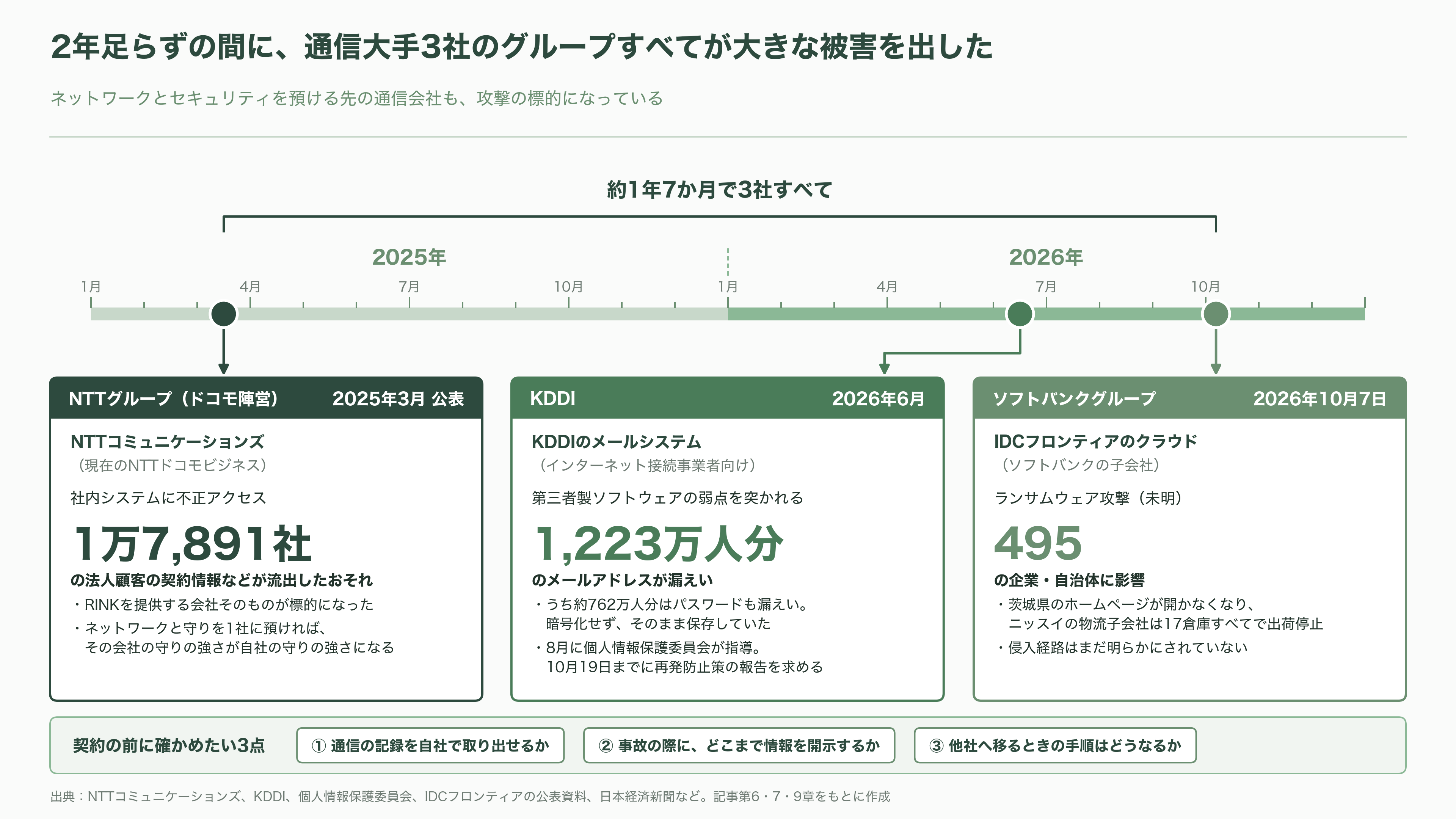Click the 契約の前に確かめたい3点 label
1456x819 pixels.
[x=169, y=745]
